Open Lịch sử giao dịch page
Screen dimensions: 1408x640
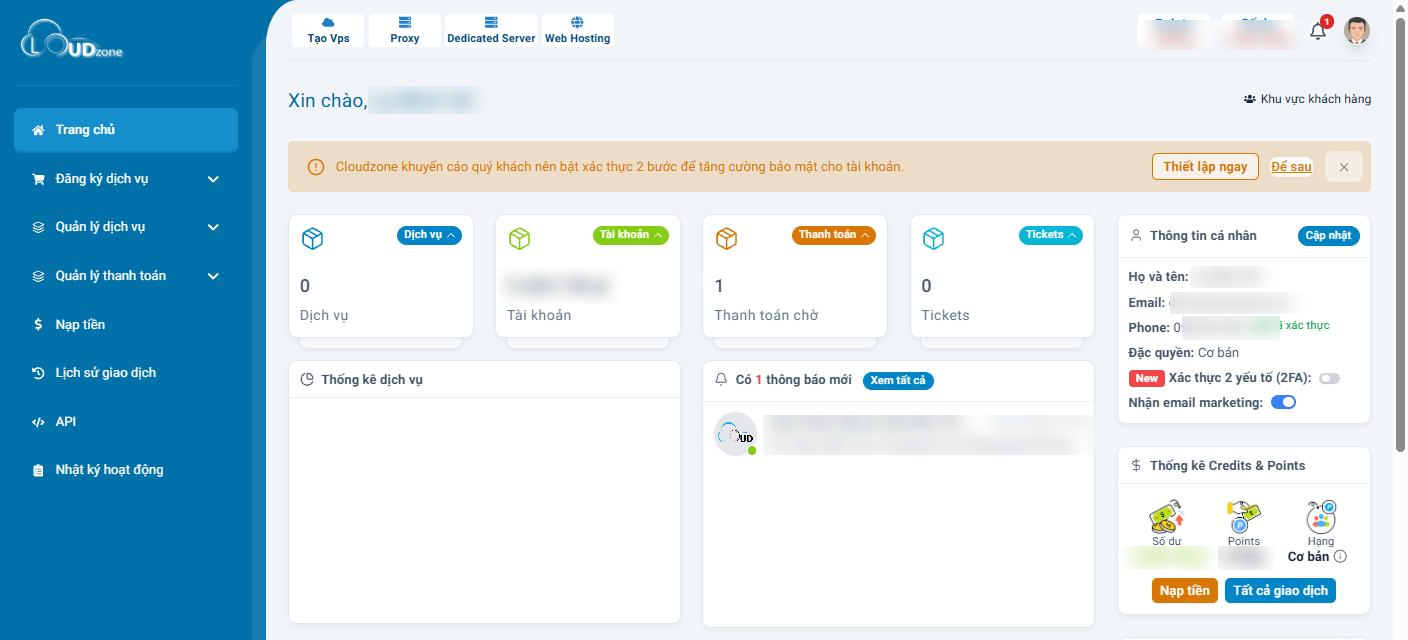pyautogui.click(x=126, y=373)
